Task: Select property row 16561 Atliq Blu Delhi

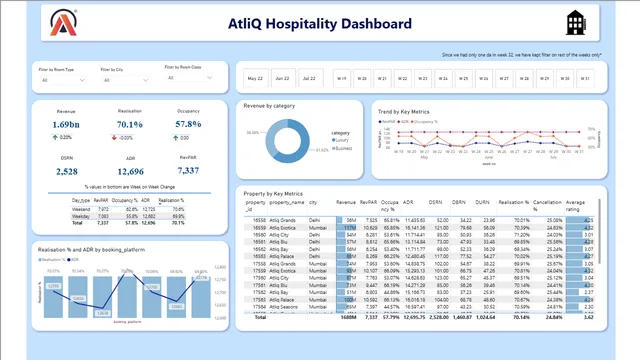Action: click(419, 242)
